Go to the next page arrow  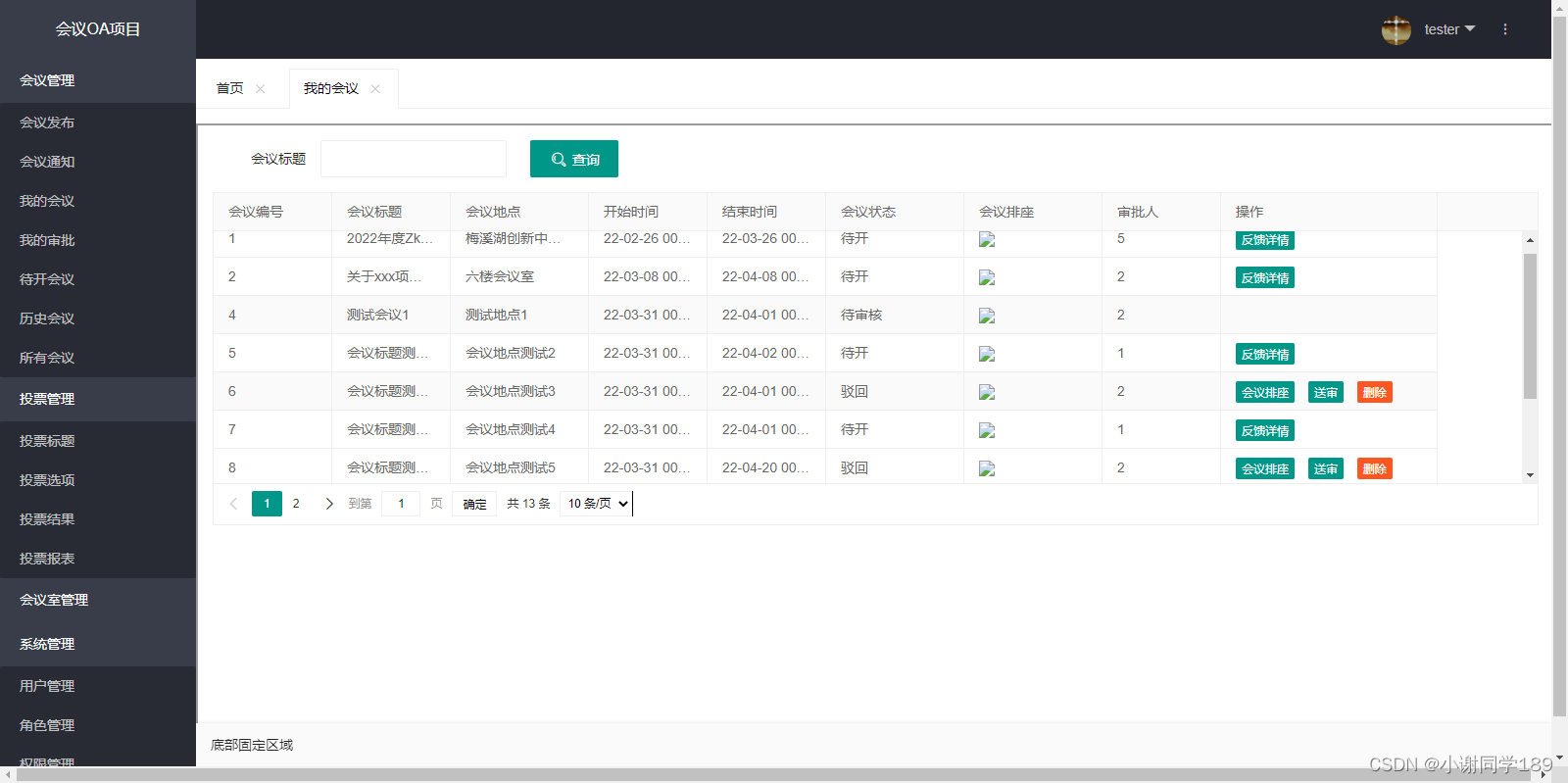329,504
